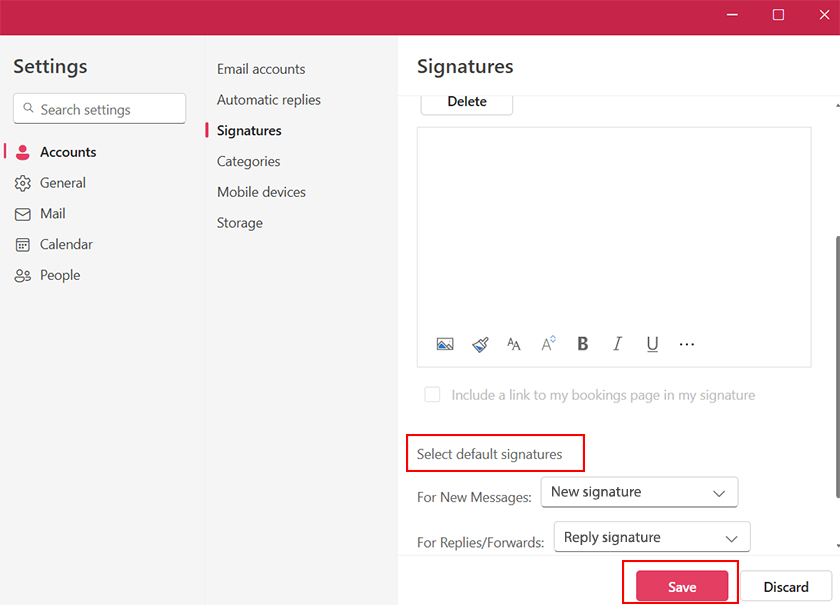
Task: Select Calendar in the Settings sidebar
Action: 66,244
